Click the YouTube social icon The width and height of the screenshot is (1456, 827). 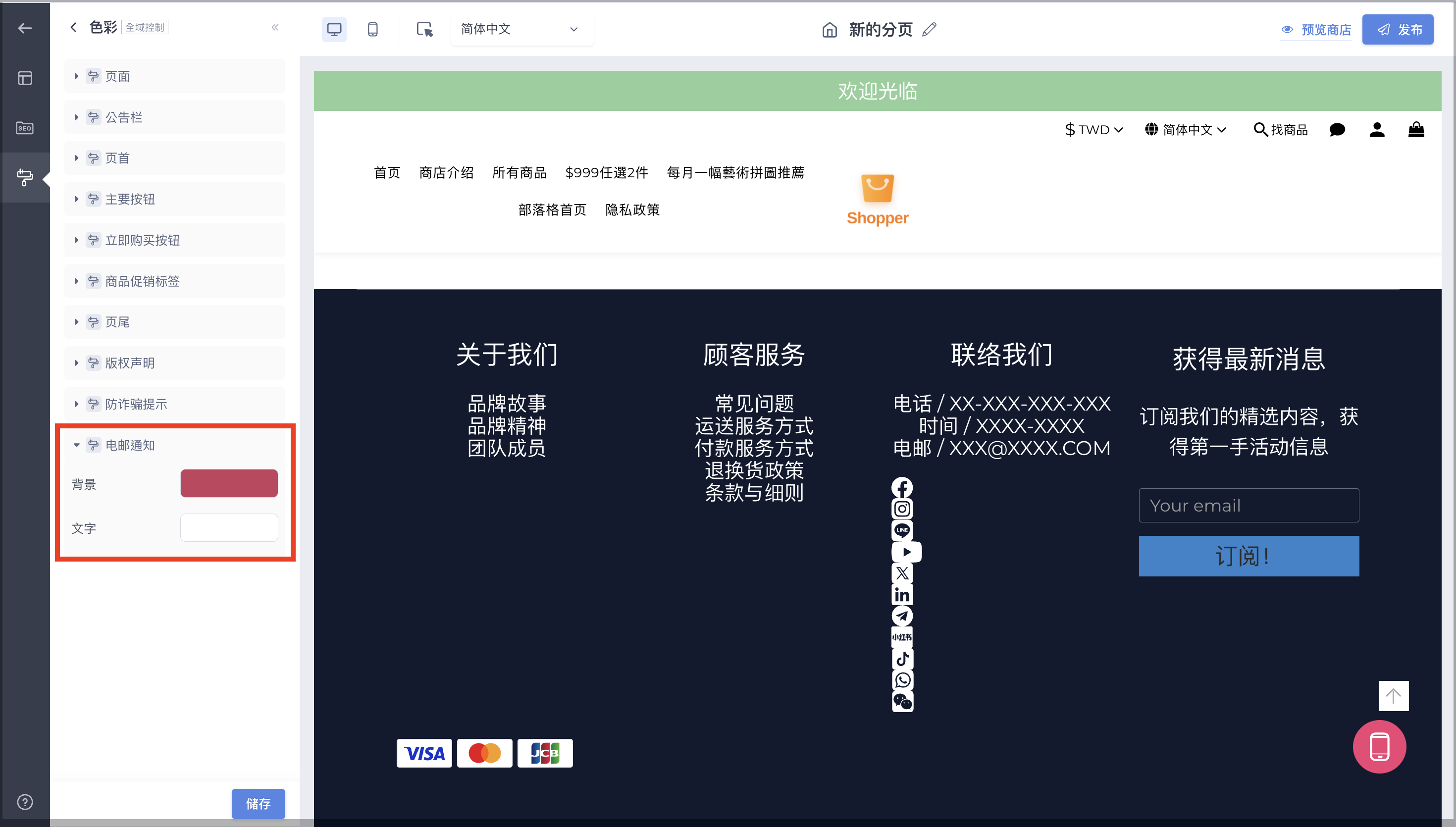pyautogui.click(x=906, y=552)
